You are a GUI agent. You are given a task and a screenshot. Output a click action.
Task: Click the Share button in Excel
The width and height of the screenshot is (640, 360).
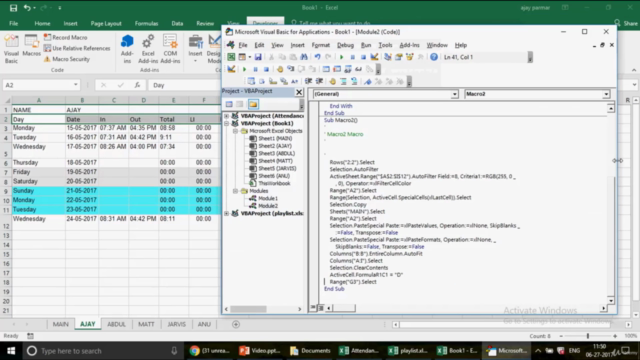[x=627, y=24]
